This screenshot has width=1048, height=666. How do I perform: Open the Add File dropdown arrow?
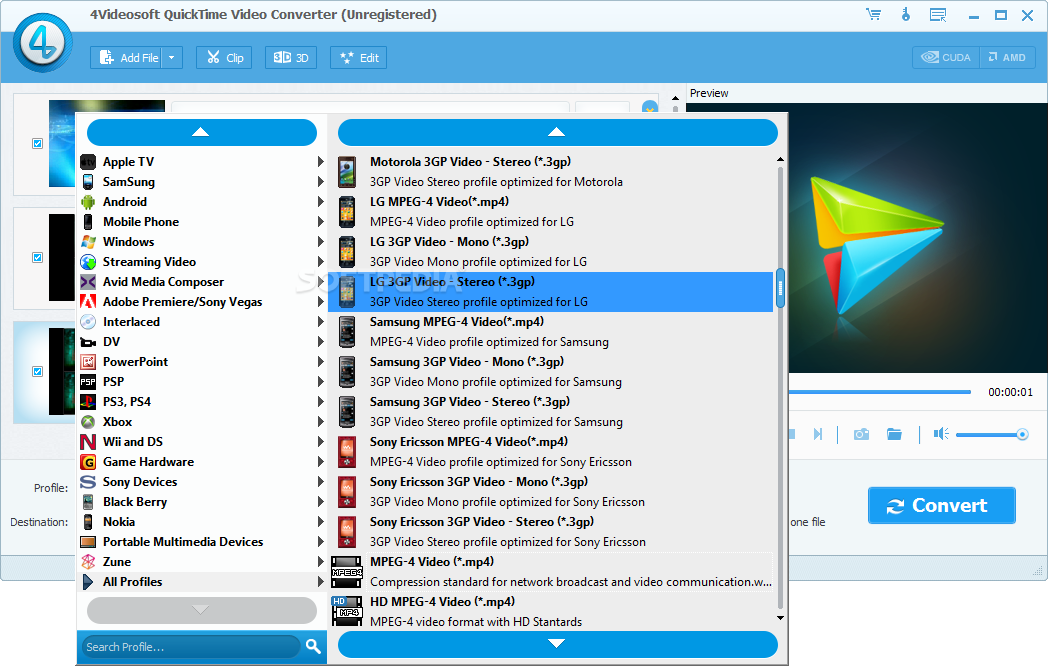(x=172, y=58)
